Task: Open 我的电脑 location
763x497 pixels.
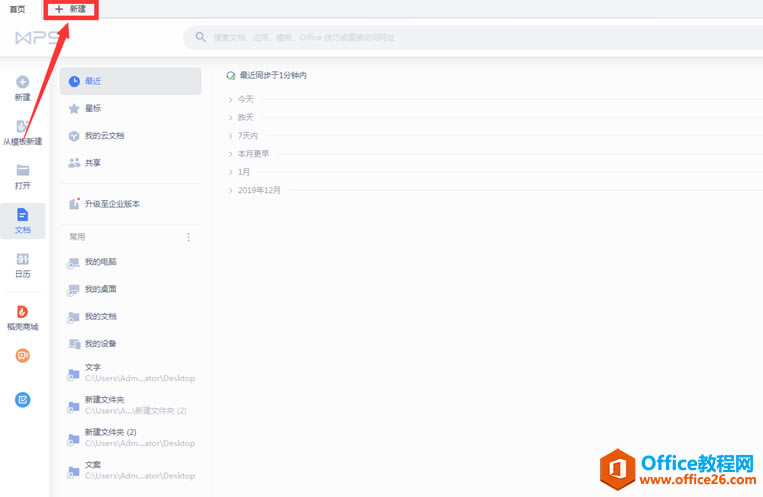Action: coord(130,262)
